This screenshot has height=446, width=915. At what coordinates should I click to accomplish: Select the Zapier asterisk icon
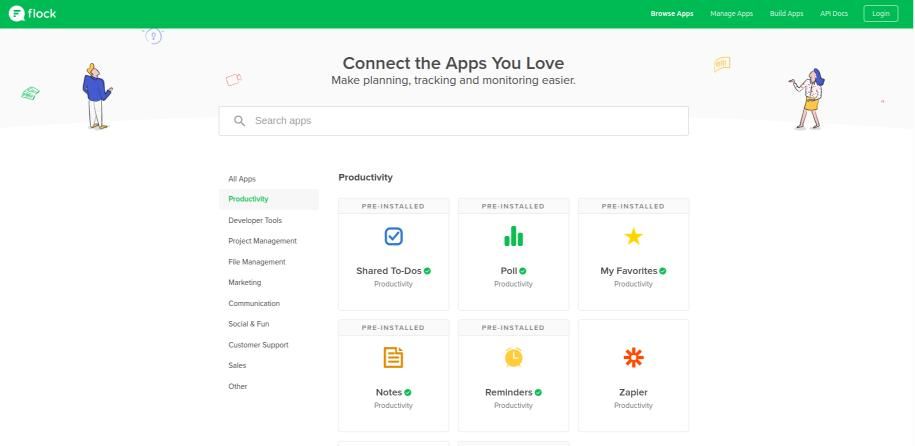[x=633, y=357]
